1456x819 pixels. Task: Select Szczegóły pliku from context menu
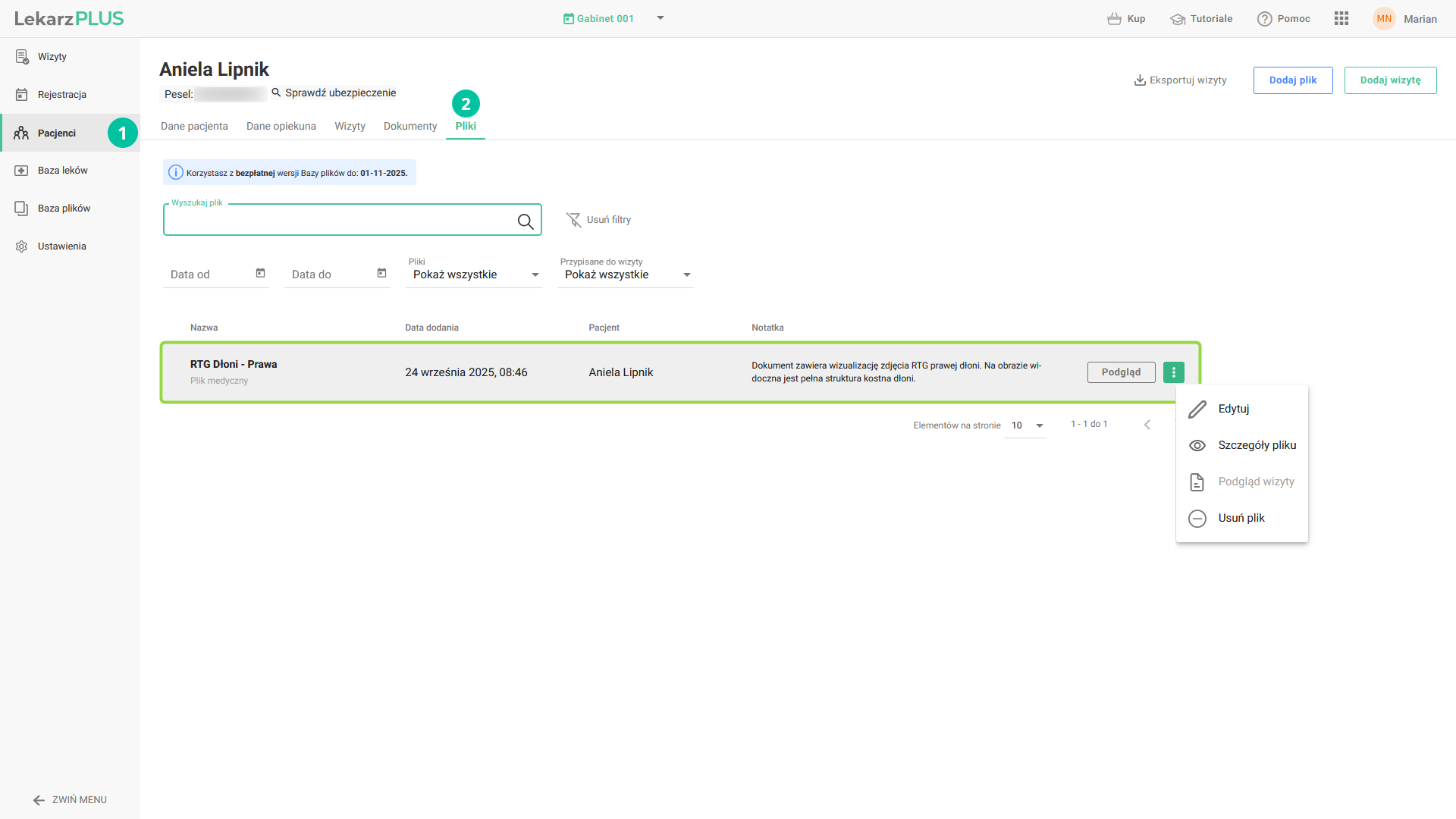click(x=1257, y=445)
